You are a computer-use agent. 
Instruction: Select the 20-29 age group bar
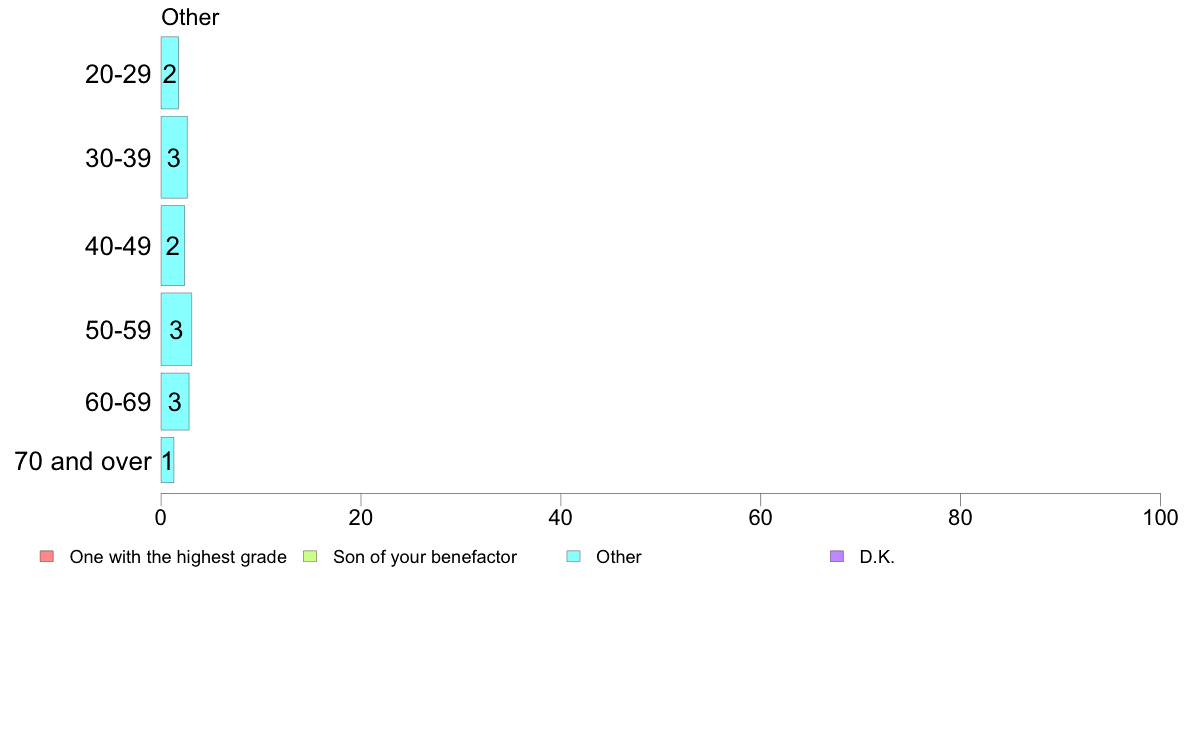(x=170, y=73)
